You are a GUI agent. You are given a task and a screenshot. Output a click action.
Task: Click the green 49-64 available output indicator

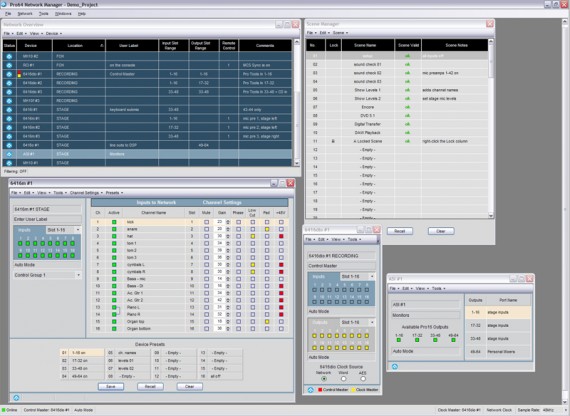[x=453, y=340]
